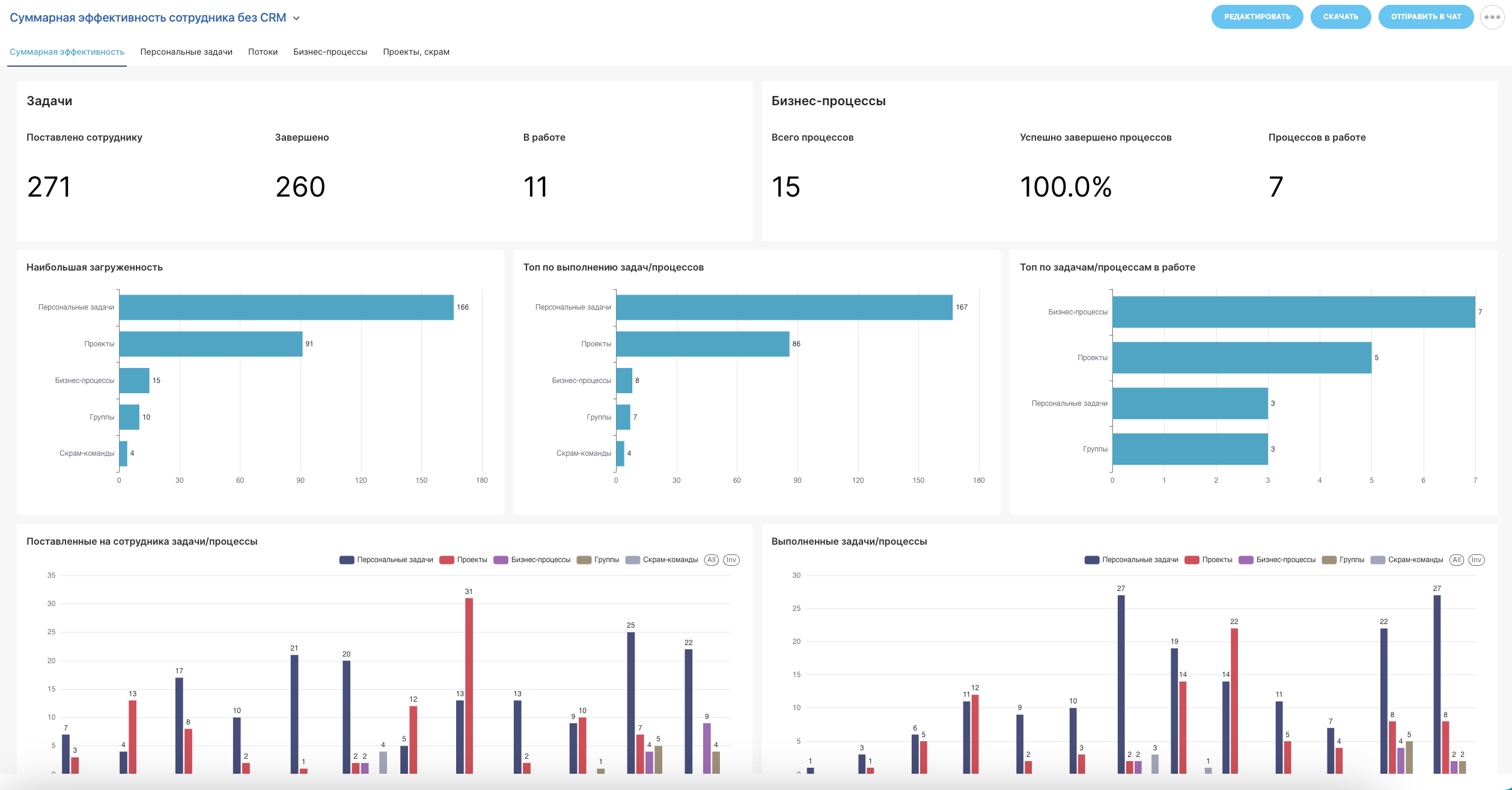Viewport: 1512px width, 790px height.
Task: Expand the report title dropdown chevron
Action: tap(296, 18)
